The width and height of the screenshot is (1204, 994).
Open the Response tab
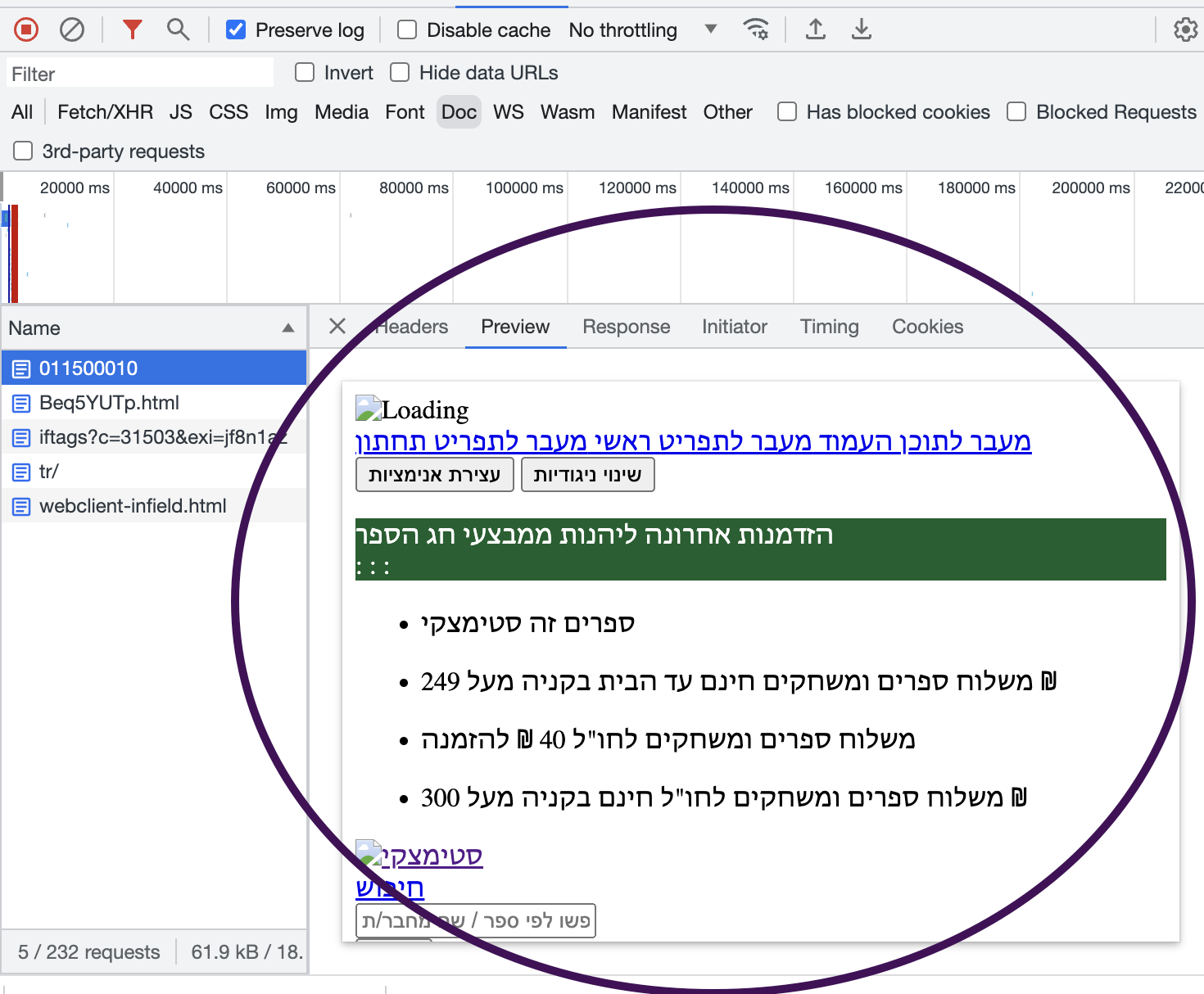click(x=627, y=327)
